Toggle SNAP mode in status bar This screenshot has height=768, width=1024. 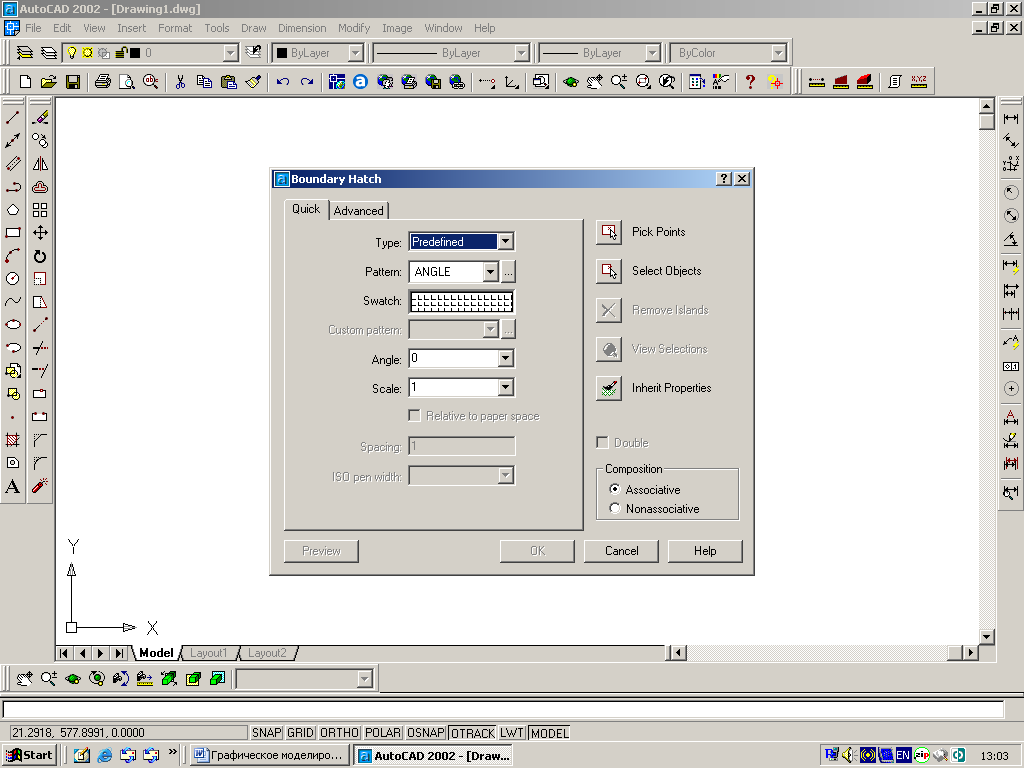pos(266,733)
